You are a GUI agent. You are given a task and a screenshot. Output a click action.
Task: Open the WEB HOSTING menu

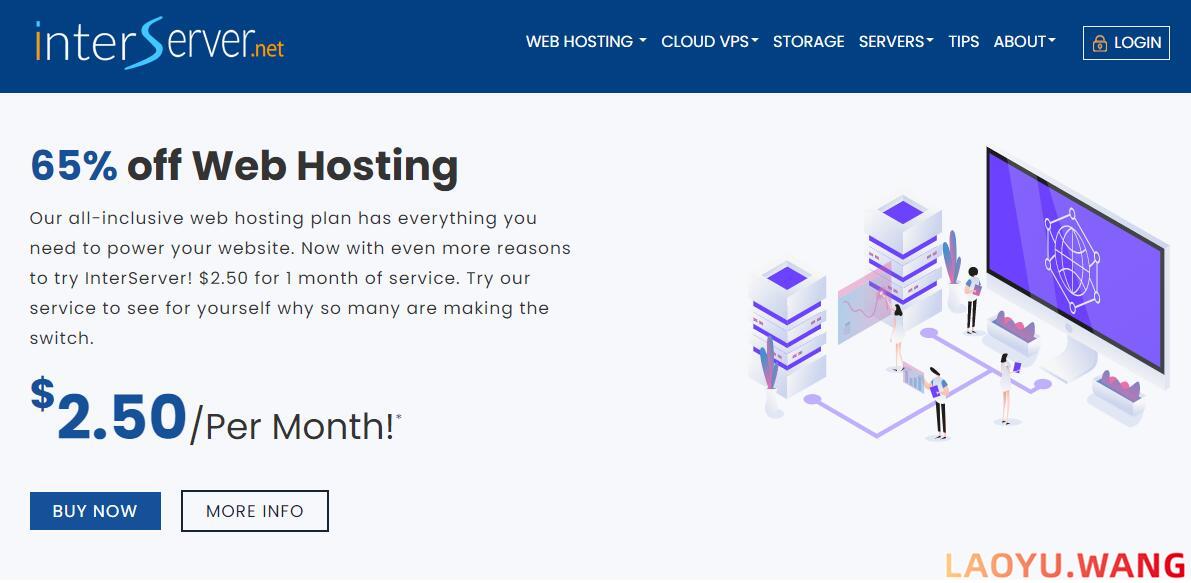coord(586,42)
